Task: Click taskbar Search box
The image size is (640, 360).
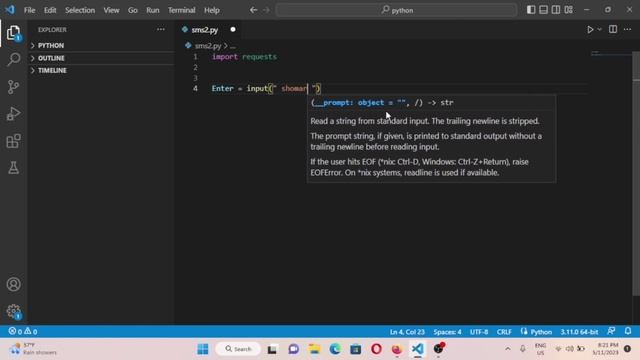Action: (x=238, y=349)
